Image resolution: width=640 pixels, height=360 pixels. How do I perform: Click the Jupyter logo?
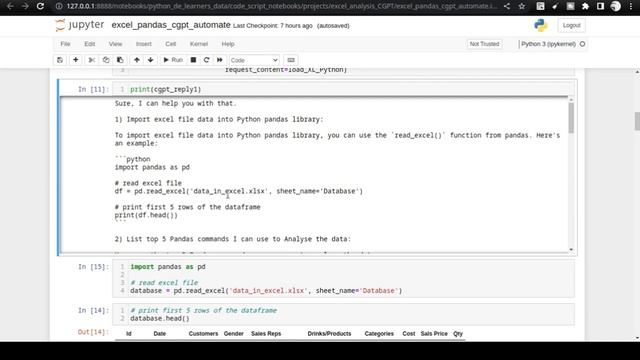point(80,25)
